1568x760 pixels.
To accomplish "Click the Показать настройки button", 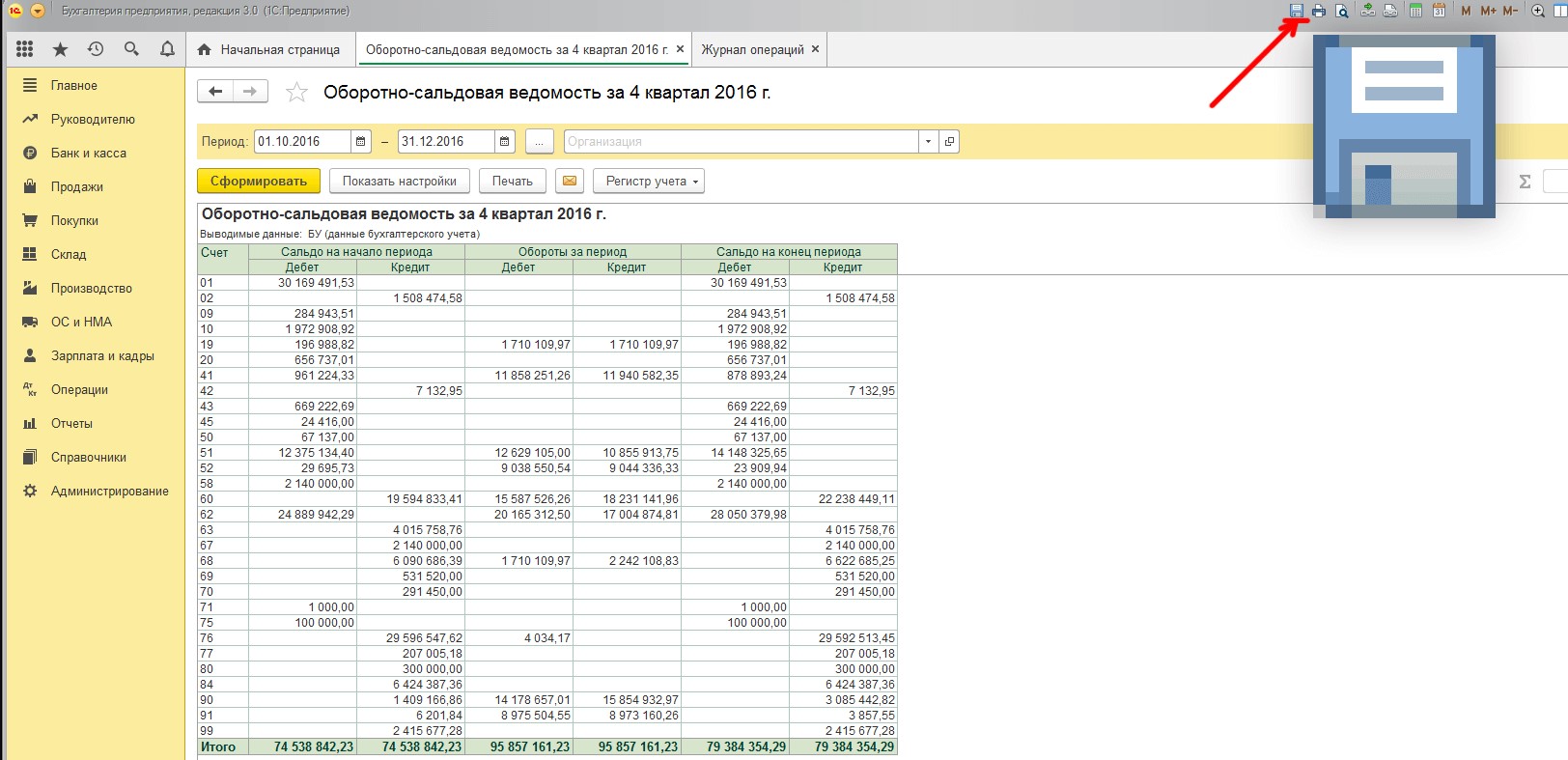I will [399, 181].
